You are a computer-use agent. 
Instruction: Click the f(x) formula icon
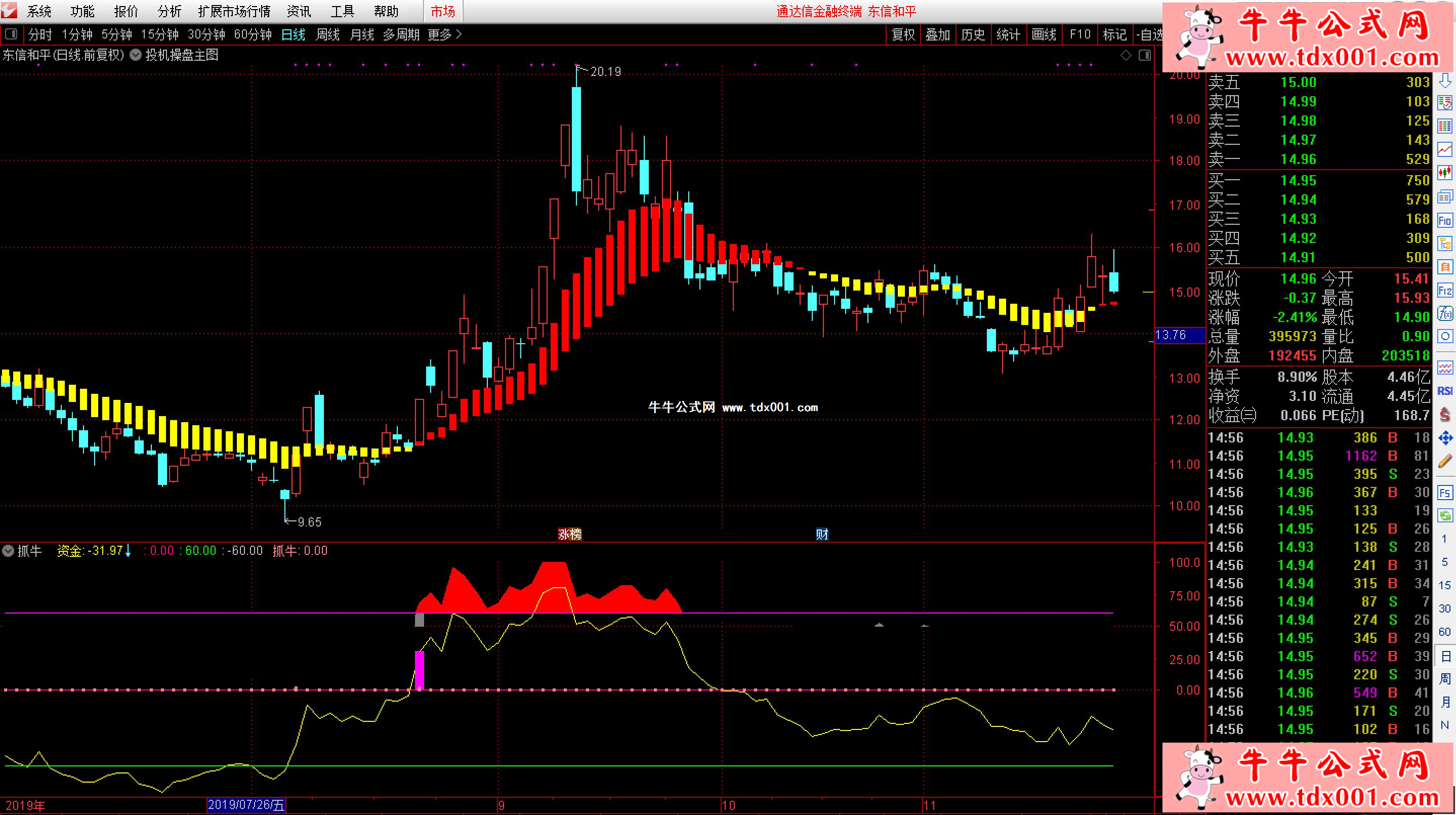coord(1445,313)
